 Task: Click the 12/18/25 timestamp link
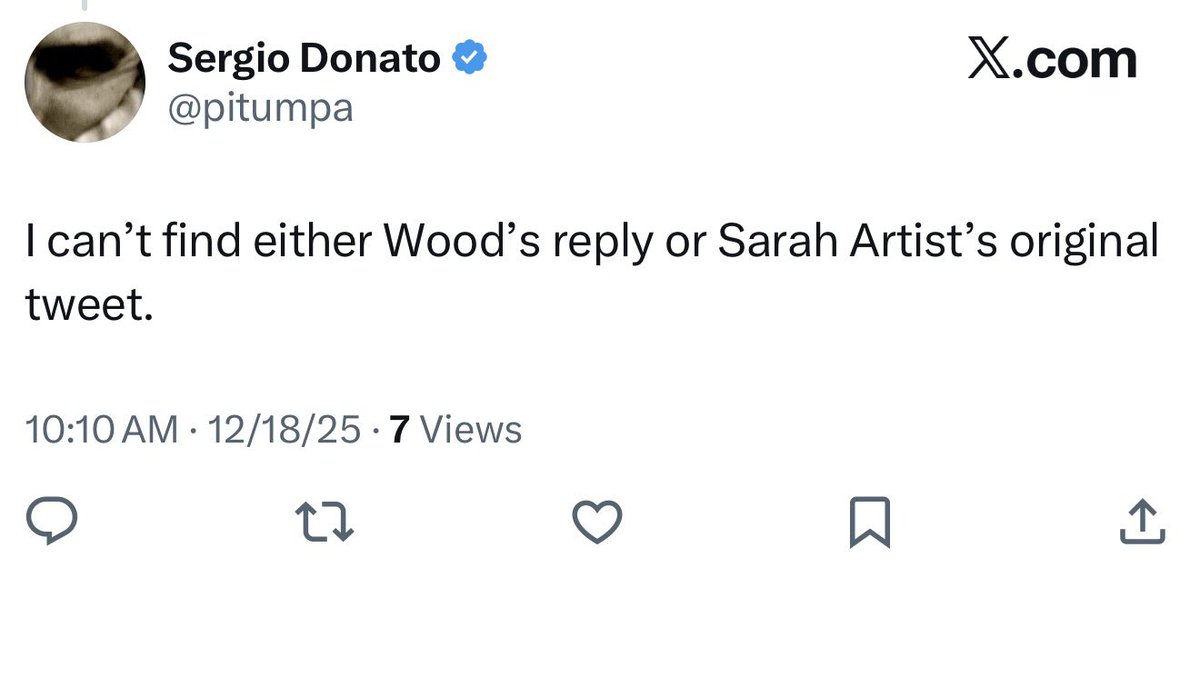tap(287, 429)
